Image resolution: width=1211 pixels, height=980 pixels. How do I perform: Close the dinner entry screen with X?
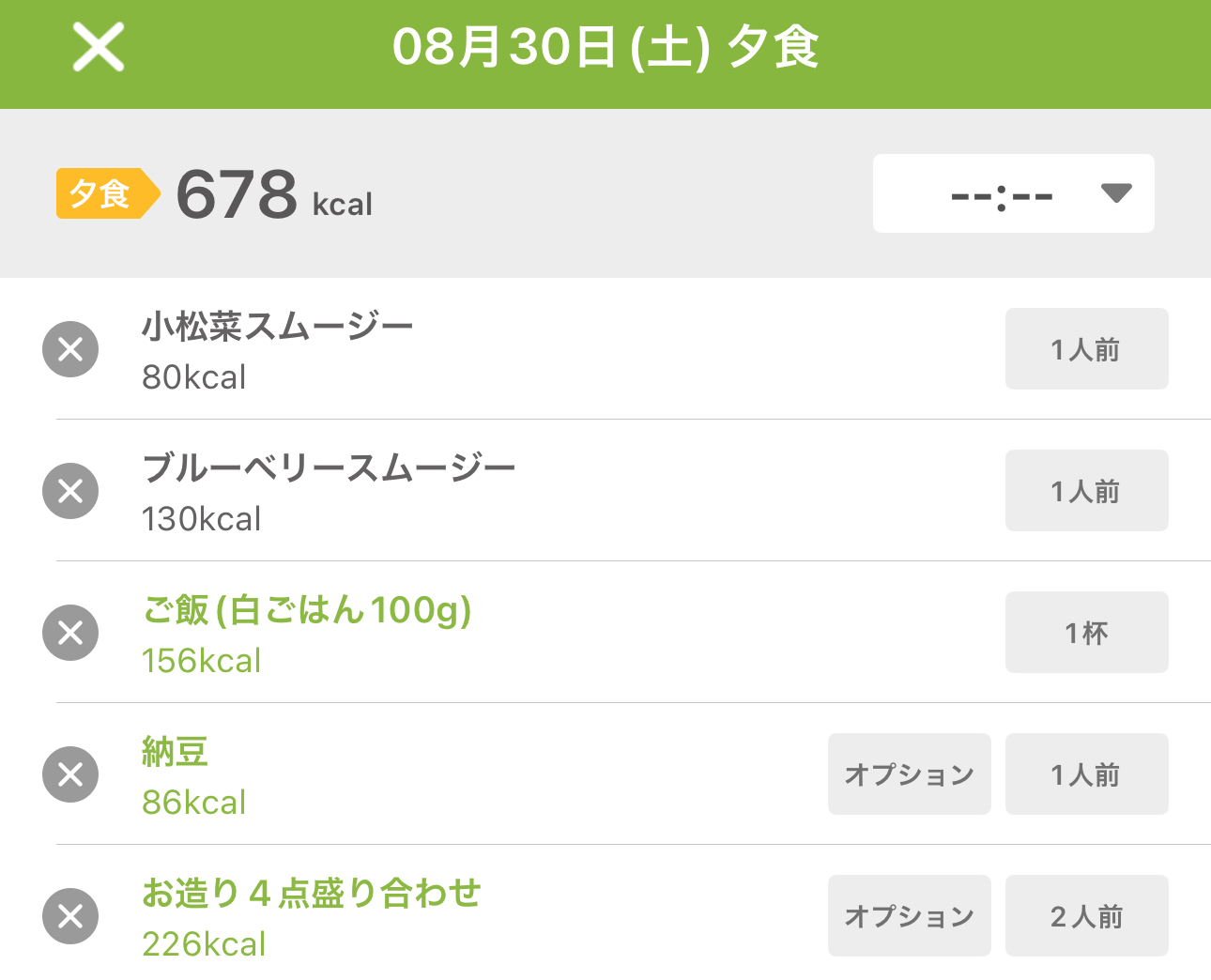pos(99,47)
